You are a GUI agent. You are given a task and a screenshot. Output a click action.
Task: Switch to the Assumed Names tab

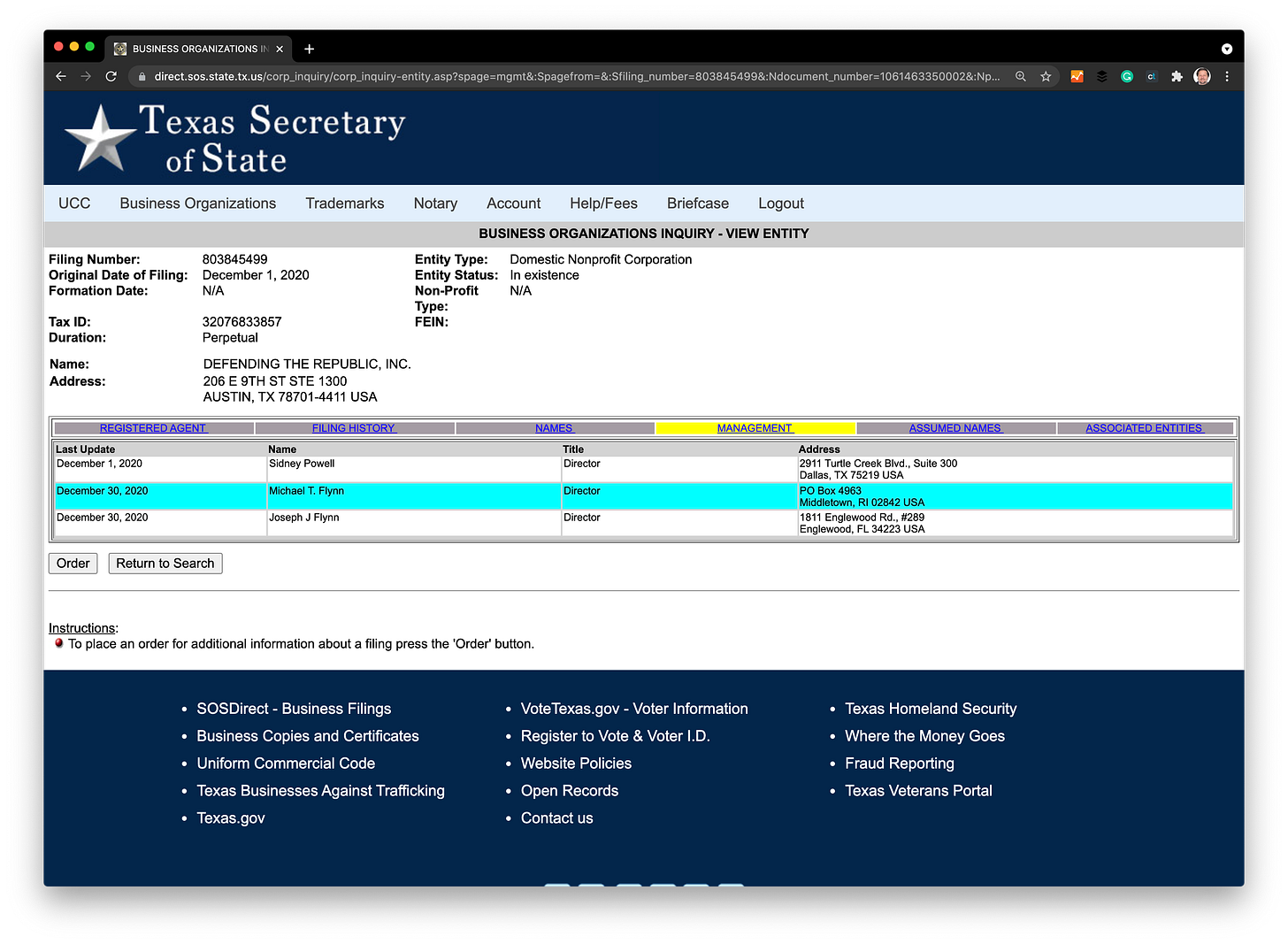point(956,428)
